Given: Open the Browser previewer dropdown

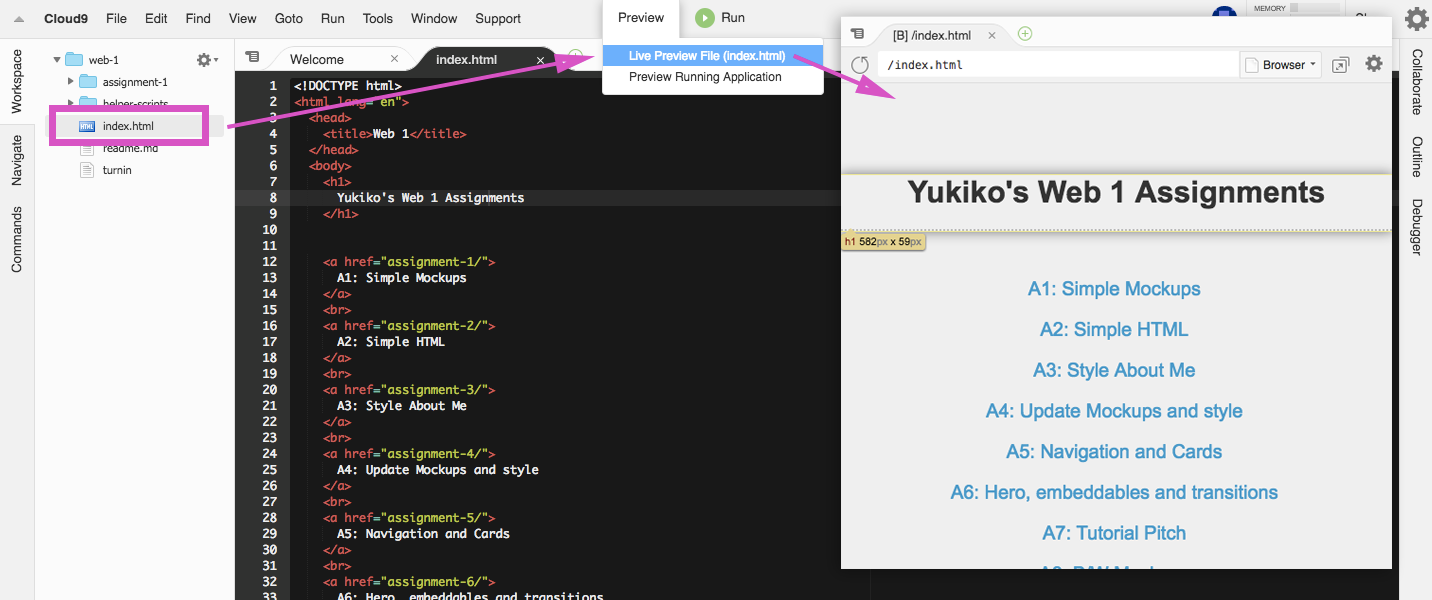Looking at the screenshot, I should (x=1281, y=65).
